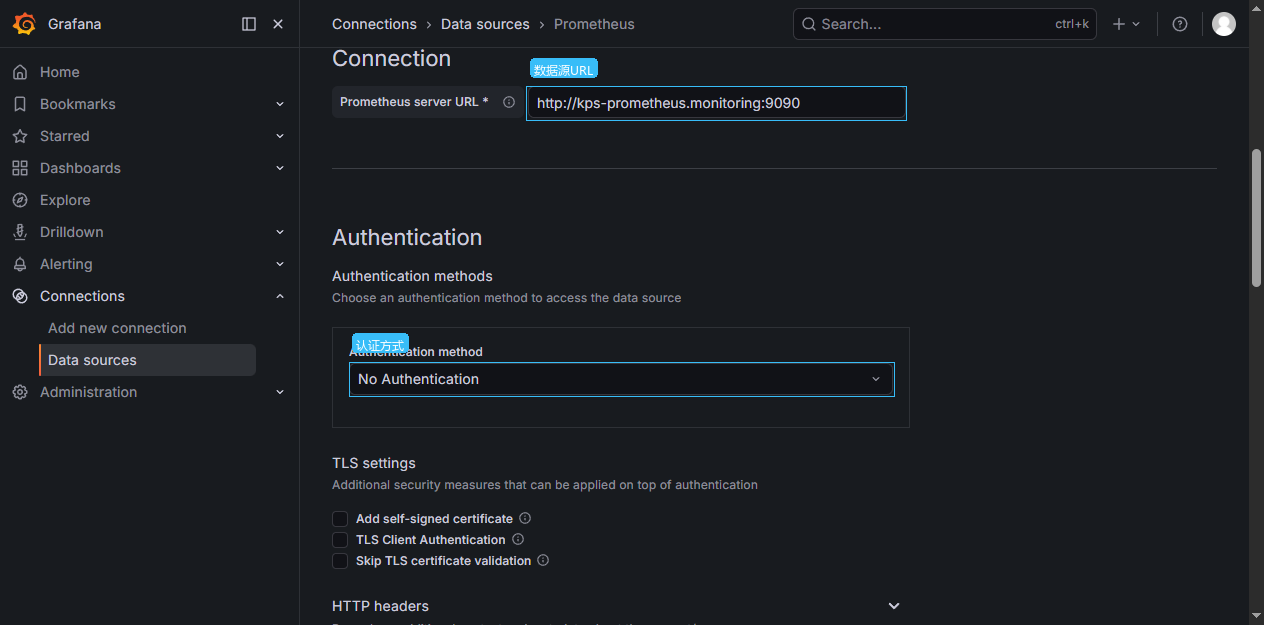Show Prometheus server URL info tooltip icon
Screen dimensions: 1264x625
pos(509,102)
